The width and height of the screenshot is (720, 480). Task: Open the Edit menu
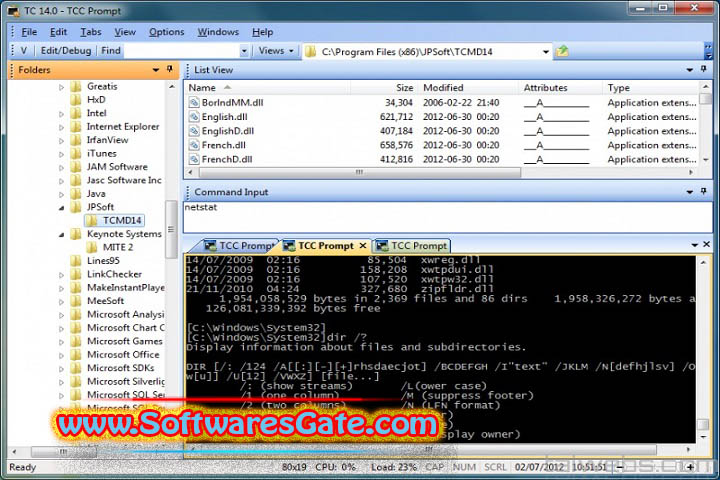[58, 32]
